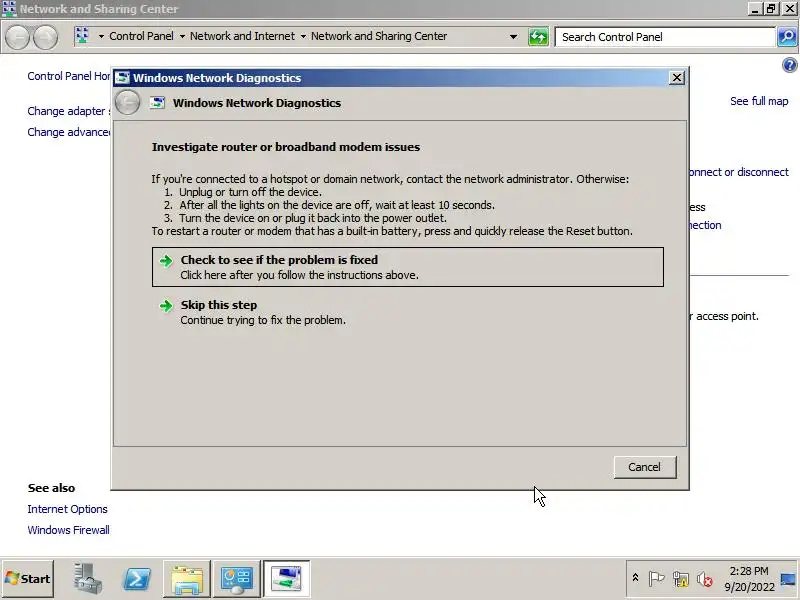The image size is (800, 600).
Task: Launch Server Manager from taskbar
Action: click(88, 579)
